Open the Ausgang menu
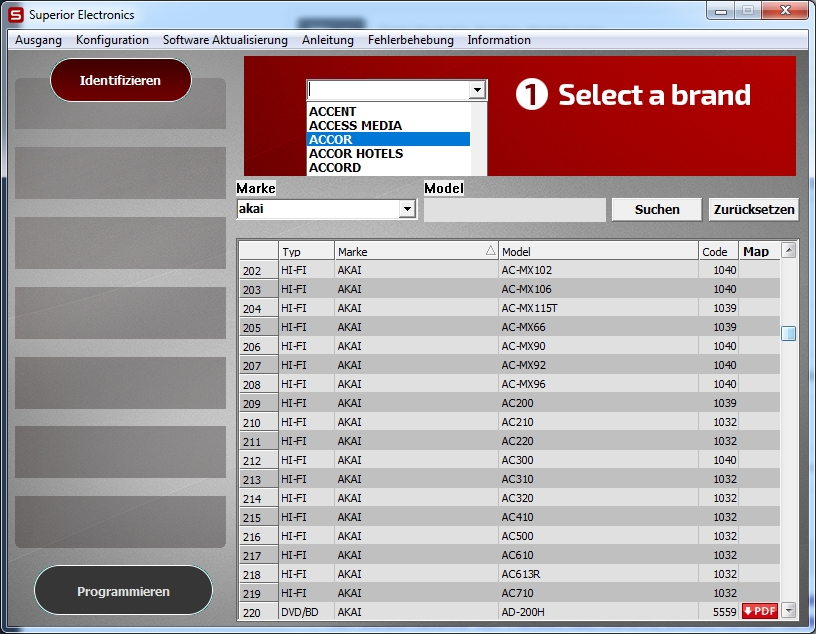The height and width of the screenshot is (634, 816). coord(38,40)
